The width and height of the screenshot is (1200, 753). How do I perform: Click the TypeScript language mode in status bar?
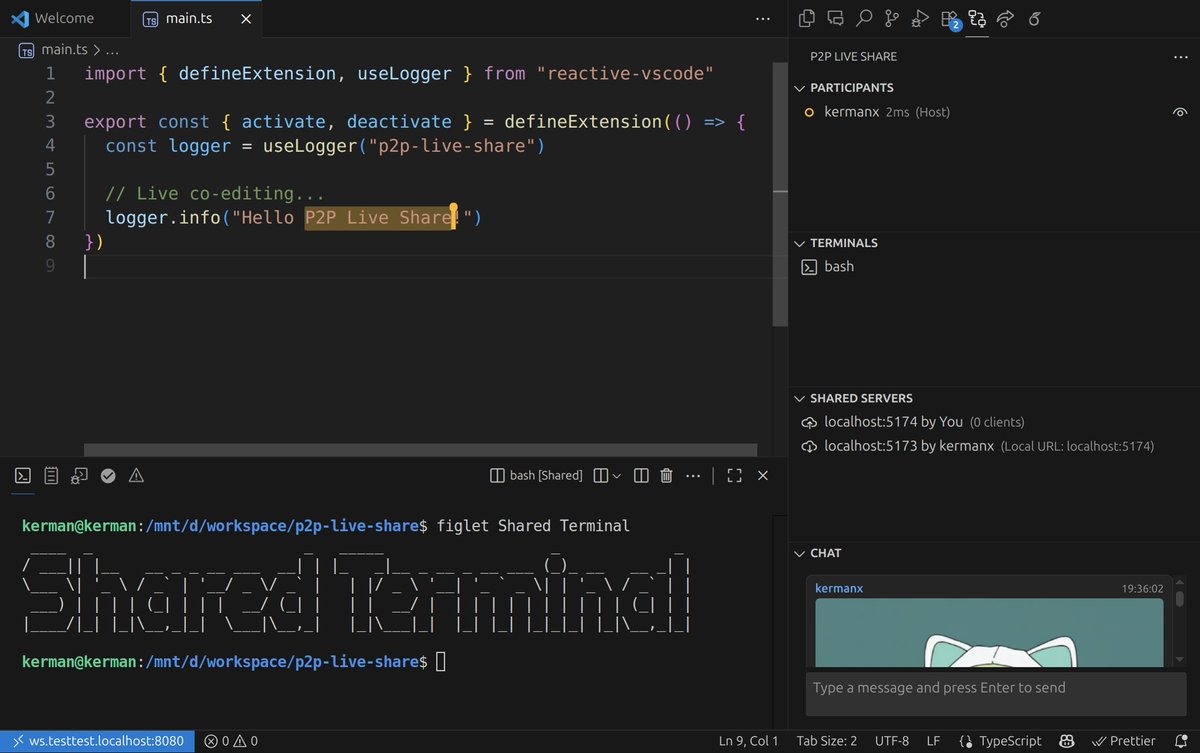click(1000, 741)
